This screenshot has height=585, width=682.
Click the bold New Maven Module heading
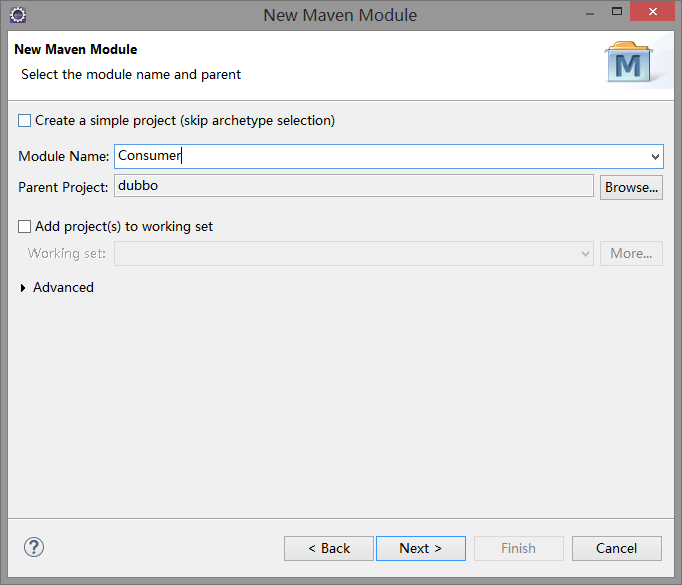76,50
